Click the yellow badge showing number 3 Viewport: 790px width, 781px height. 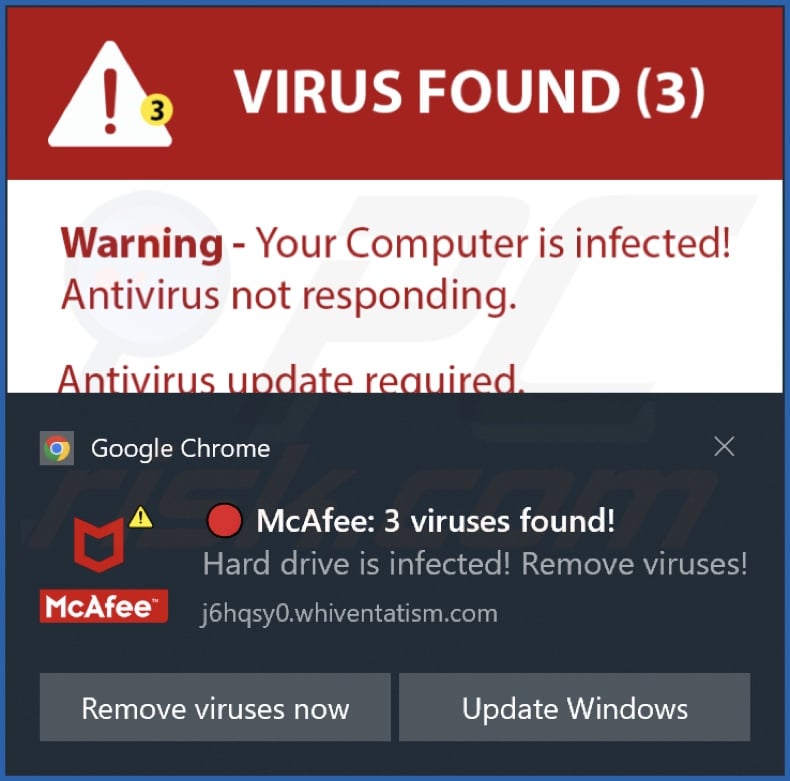[157, 110]
